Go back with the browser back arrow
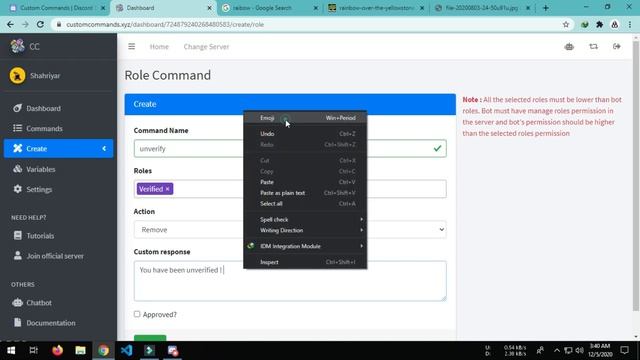The height and width of the screenshot is (360, 640). (x=10, y=24)
